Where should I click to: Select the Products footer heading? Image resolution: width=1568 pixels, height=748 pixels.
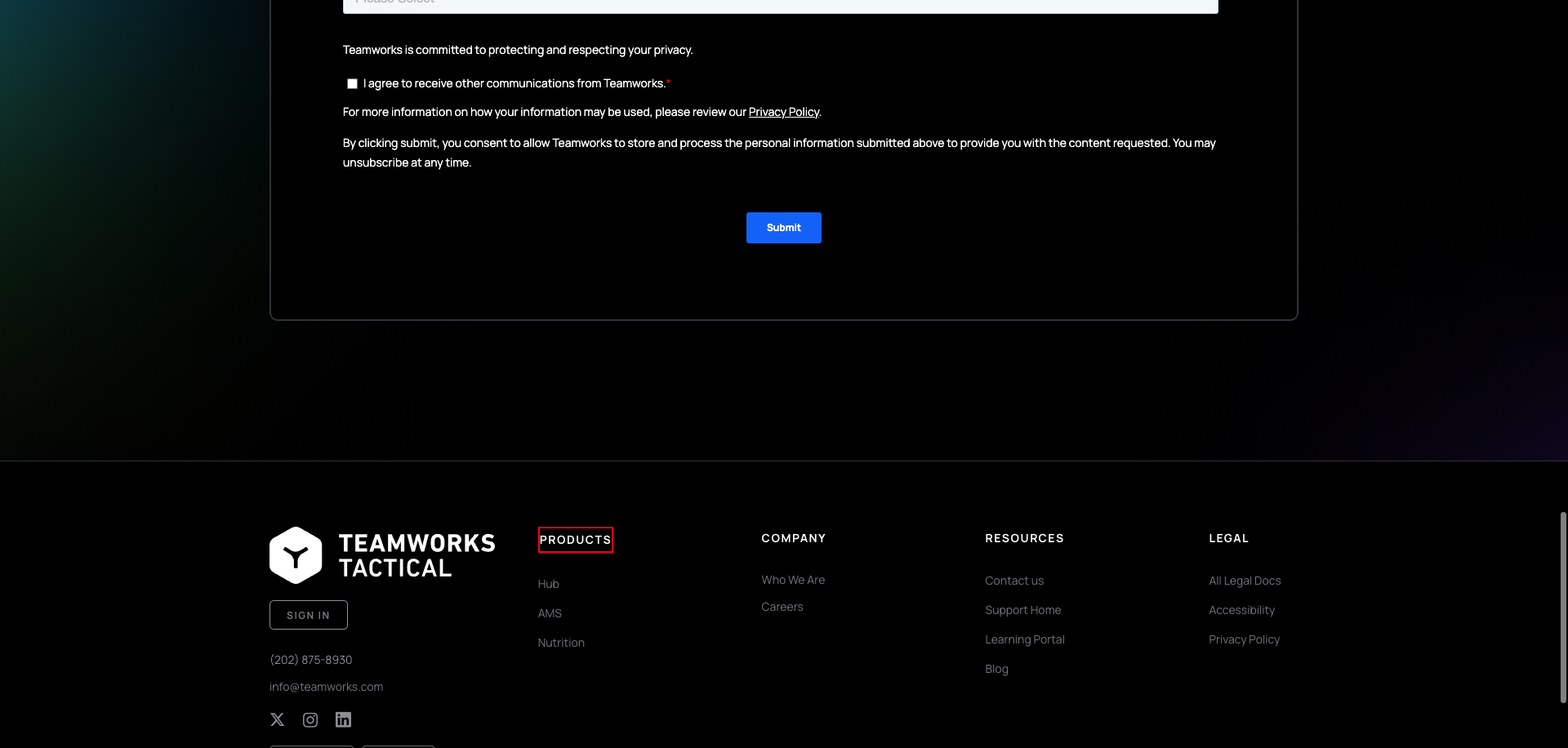[x=575, y=540]
